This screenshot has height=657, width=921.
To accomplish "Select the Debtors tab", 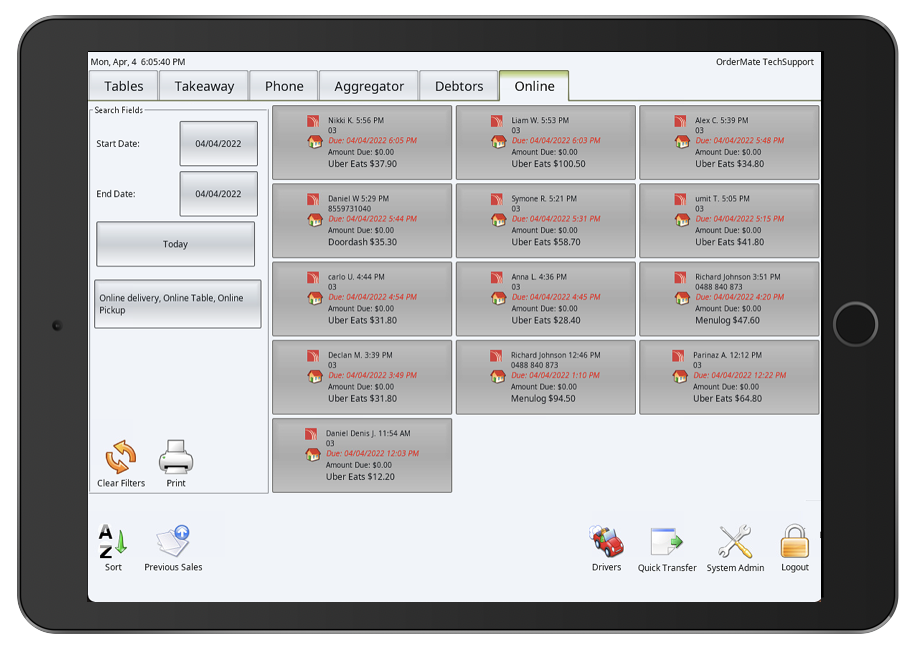I will click(x=459, y=87).
